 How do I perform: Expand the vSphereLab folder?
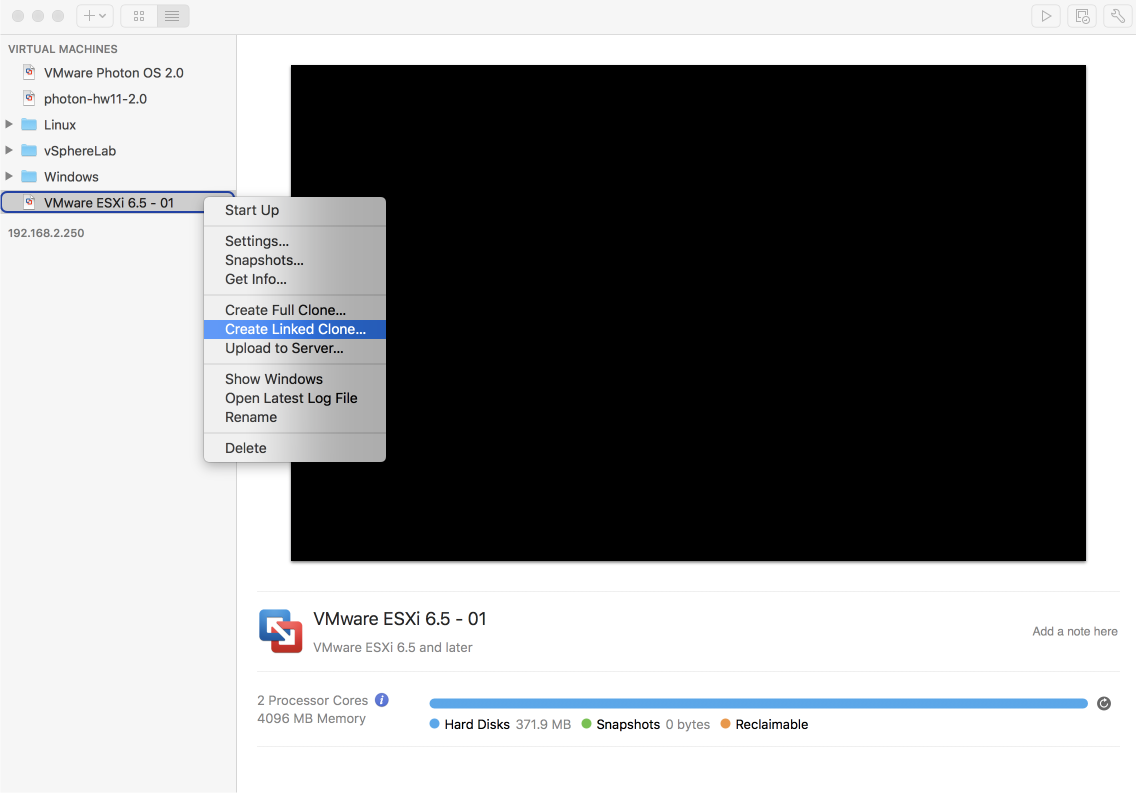click(9, 151)
